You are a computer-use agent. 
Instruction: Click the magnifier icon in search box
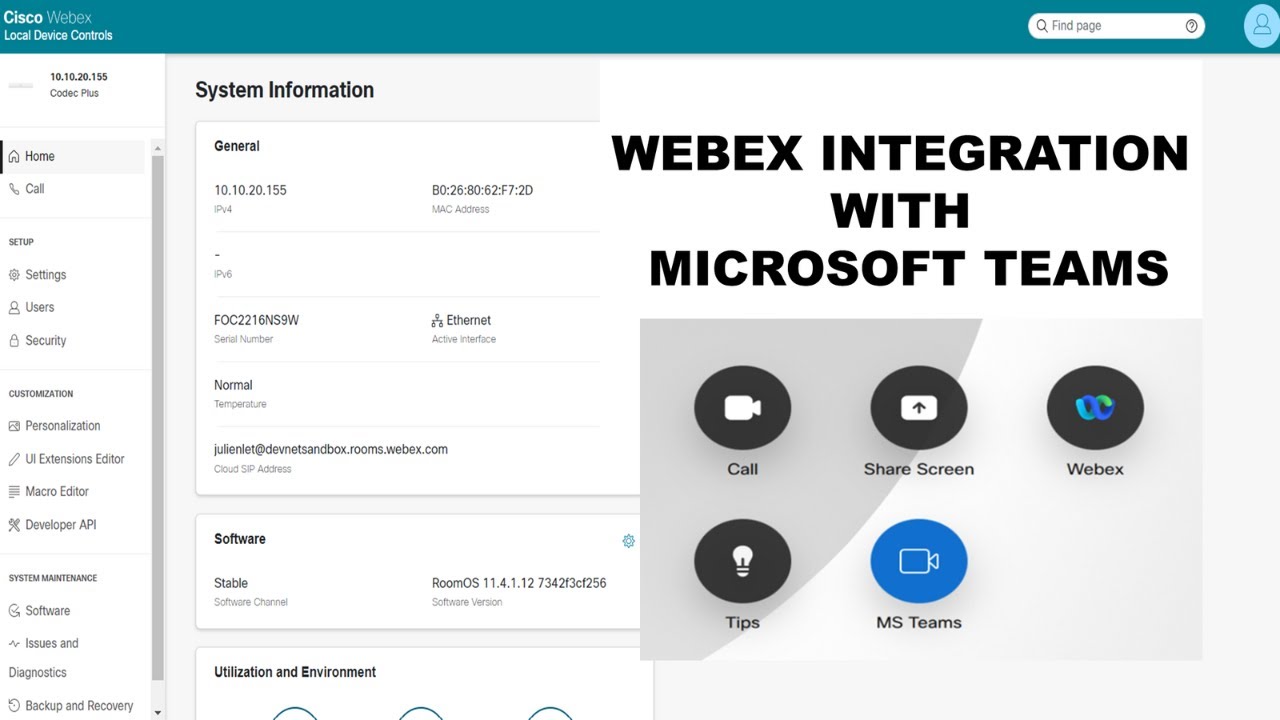[1042, 26]
